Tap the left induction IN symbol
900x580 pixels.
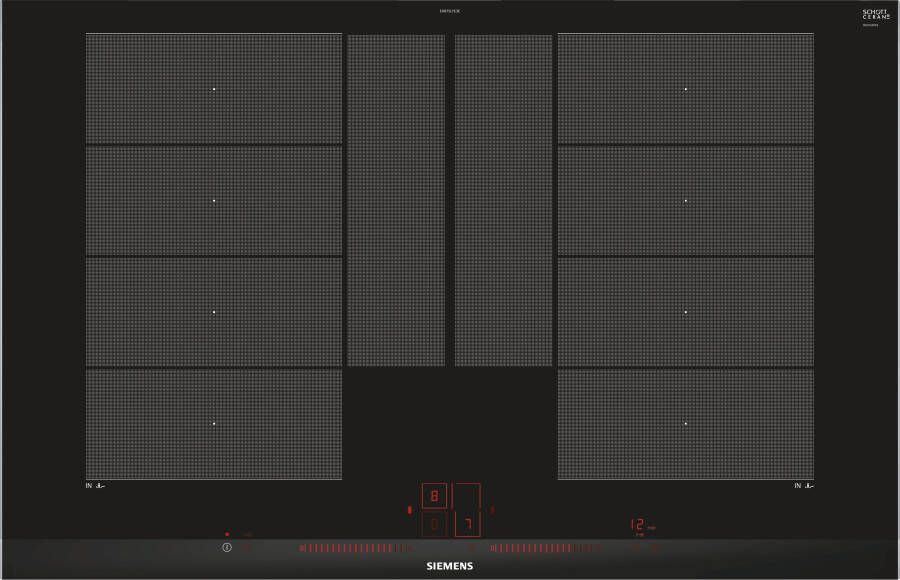coord(96,486)
